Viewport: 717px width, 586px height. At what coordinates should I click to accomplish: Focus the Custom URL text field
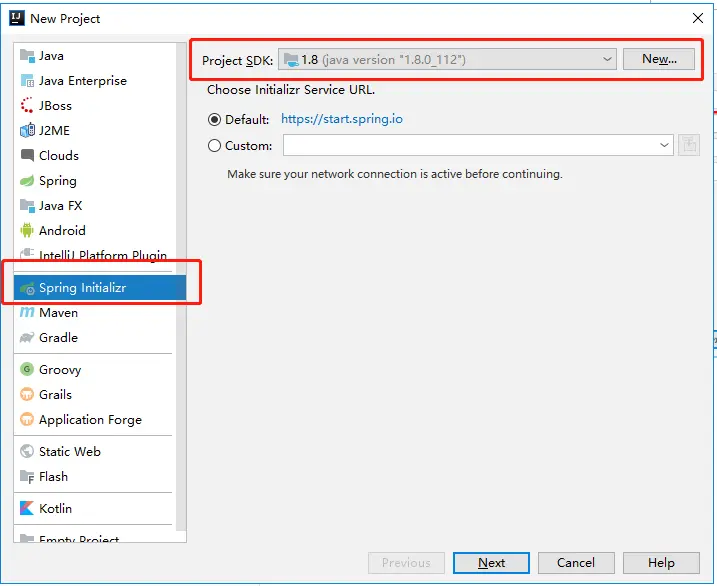[471, 145]
